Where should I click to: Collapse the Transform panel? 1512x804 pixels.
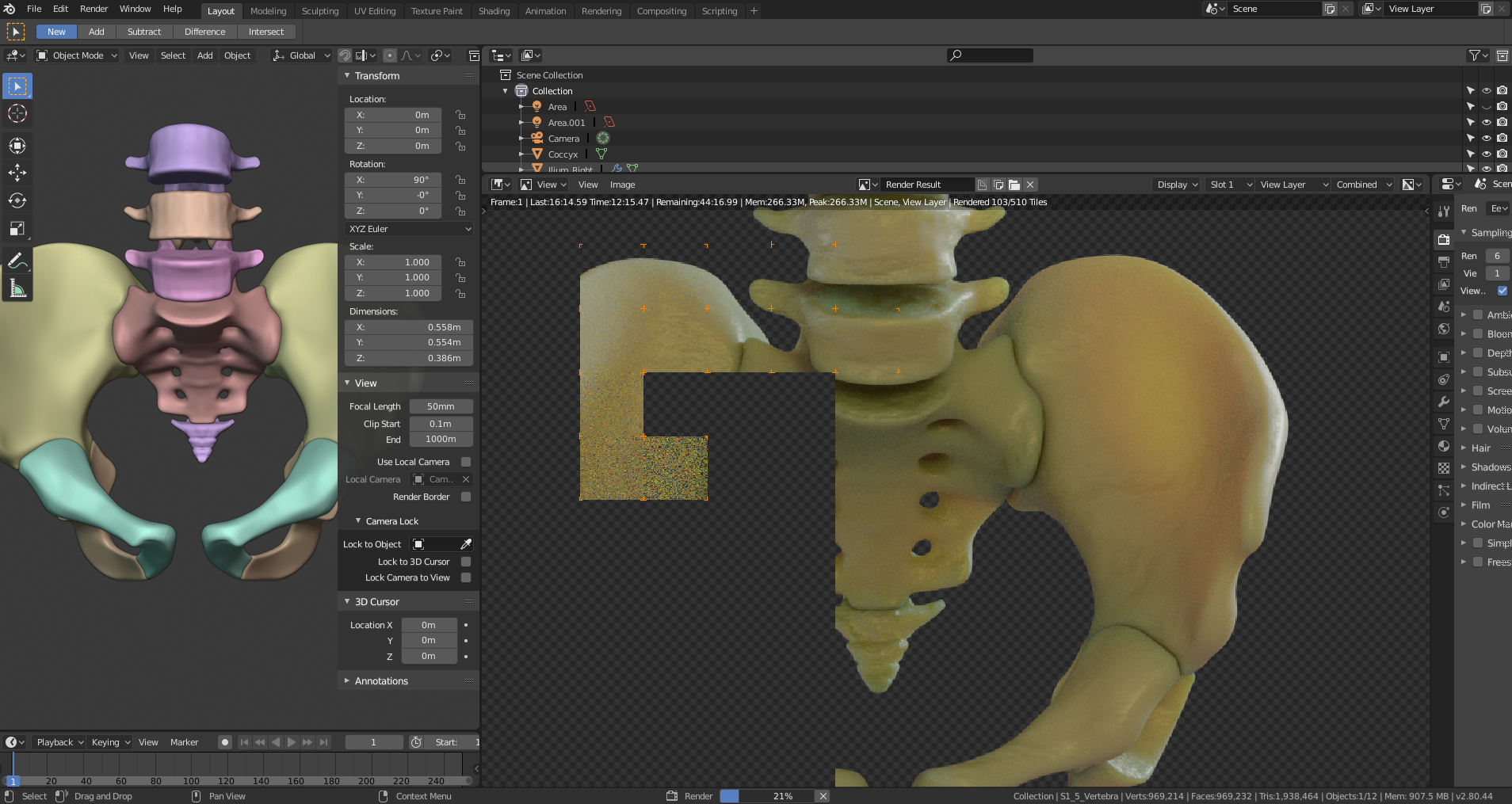[x=347, y=75]
